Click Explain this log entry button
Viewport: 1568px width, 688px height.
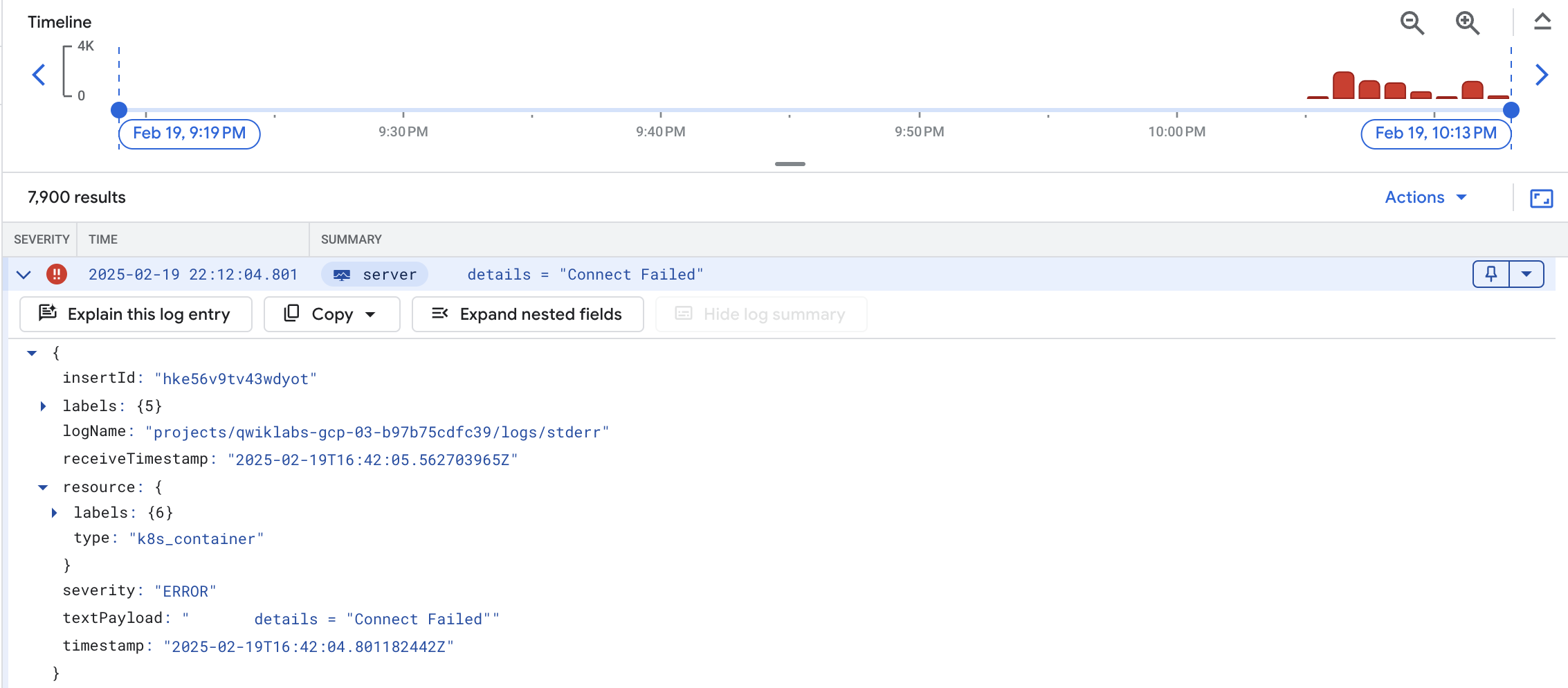click(x=136, y=314)
